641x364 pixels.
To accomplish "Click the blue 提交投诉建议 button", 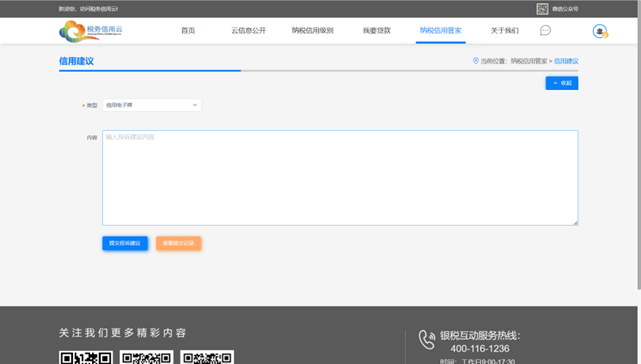I will click(125, 243).
